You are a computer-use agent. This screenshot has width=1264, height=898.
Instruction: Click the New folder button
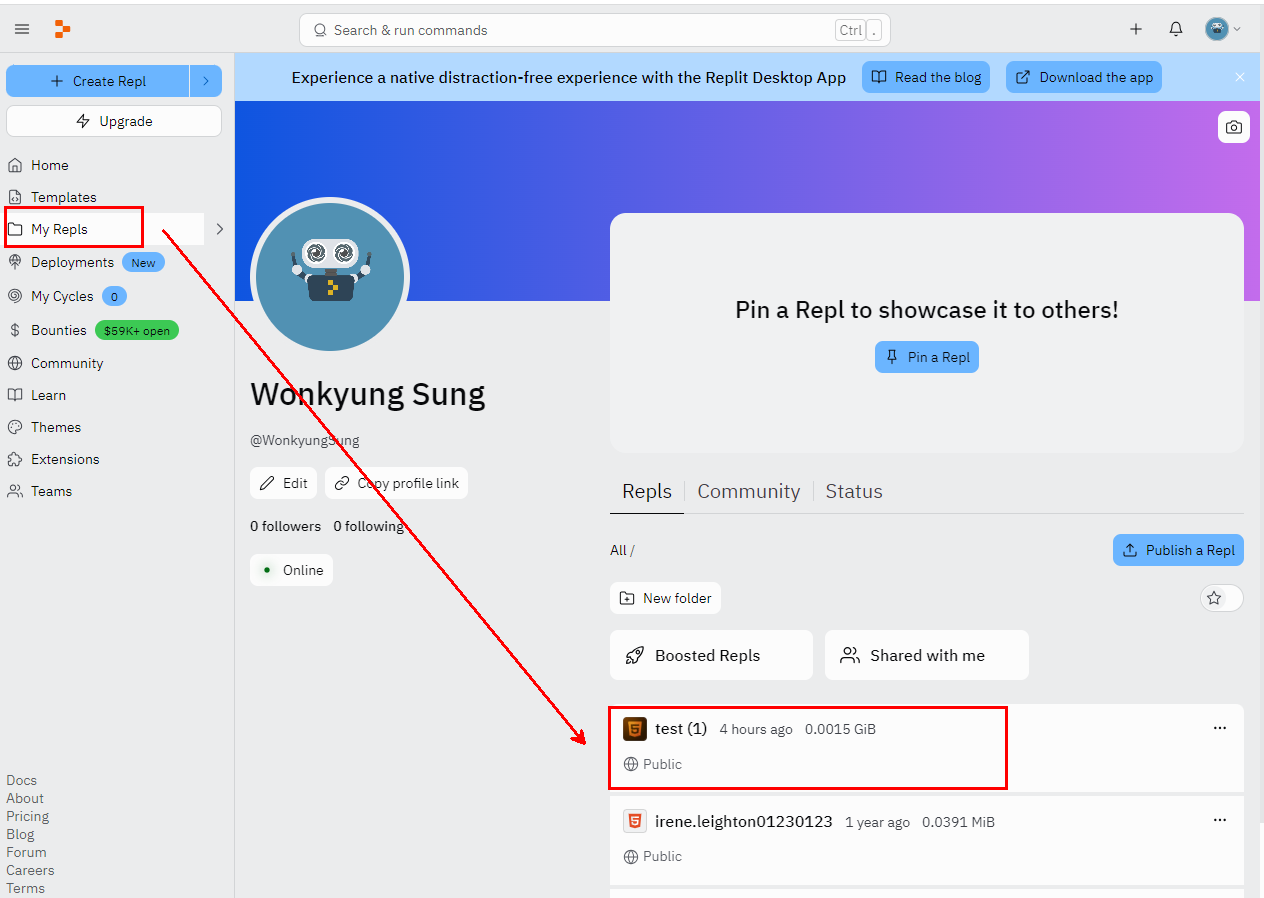(665, 598)
